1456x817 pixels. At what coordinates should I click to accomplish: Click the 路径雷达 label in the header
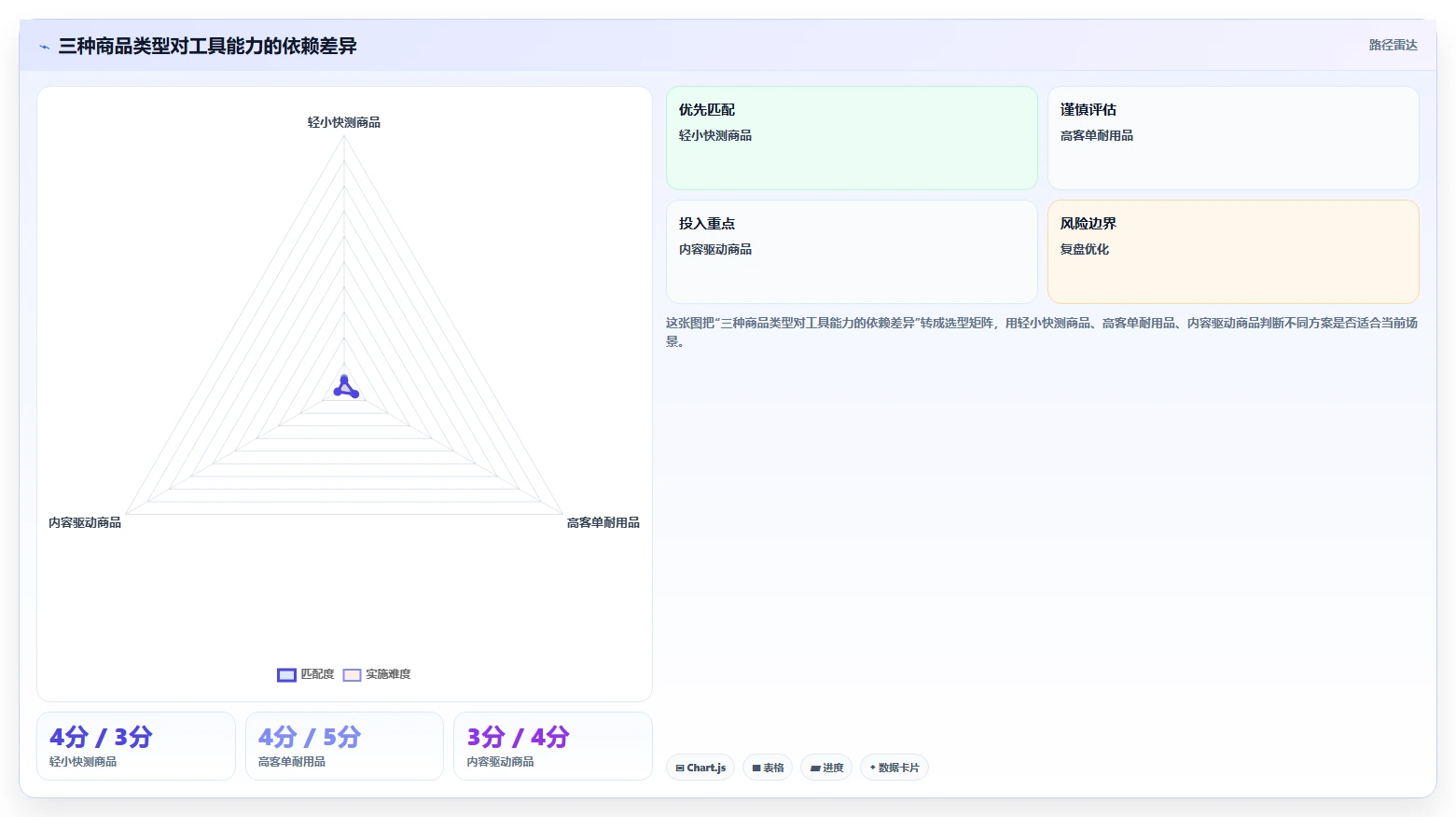[1393, 46]
